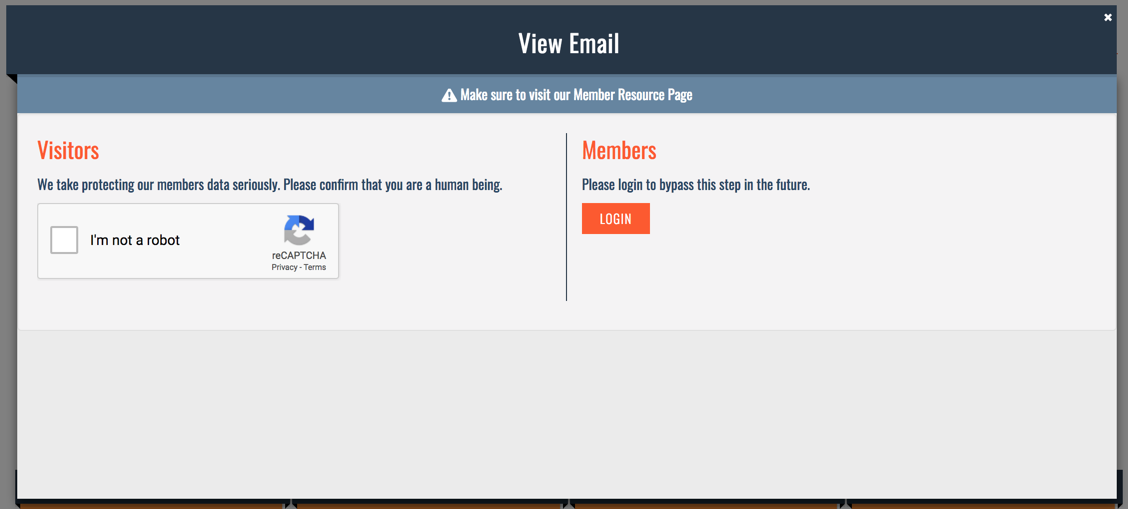Open the reCAPTCHA Terms link

tap(314, 267)
